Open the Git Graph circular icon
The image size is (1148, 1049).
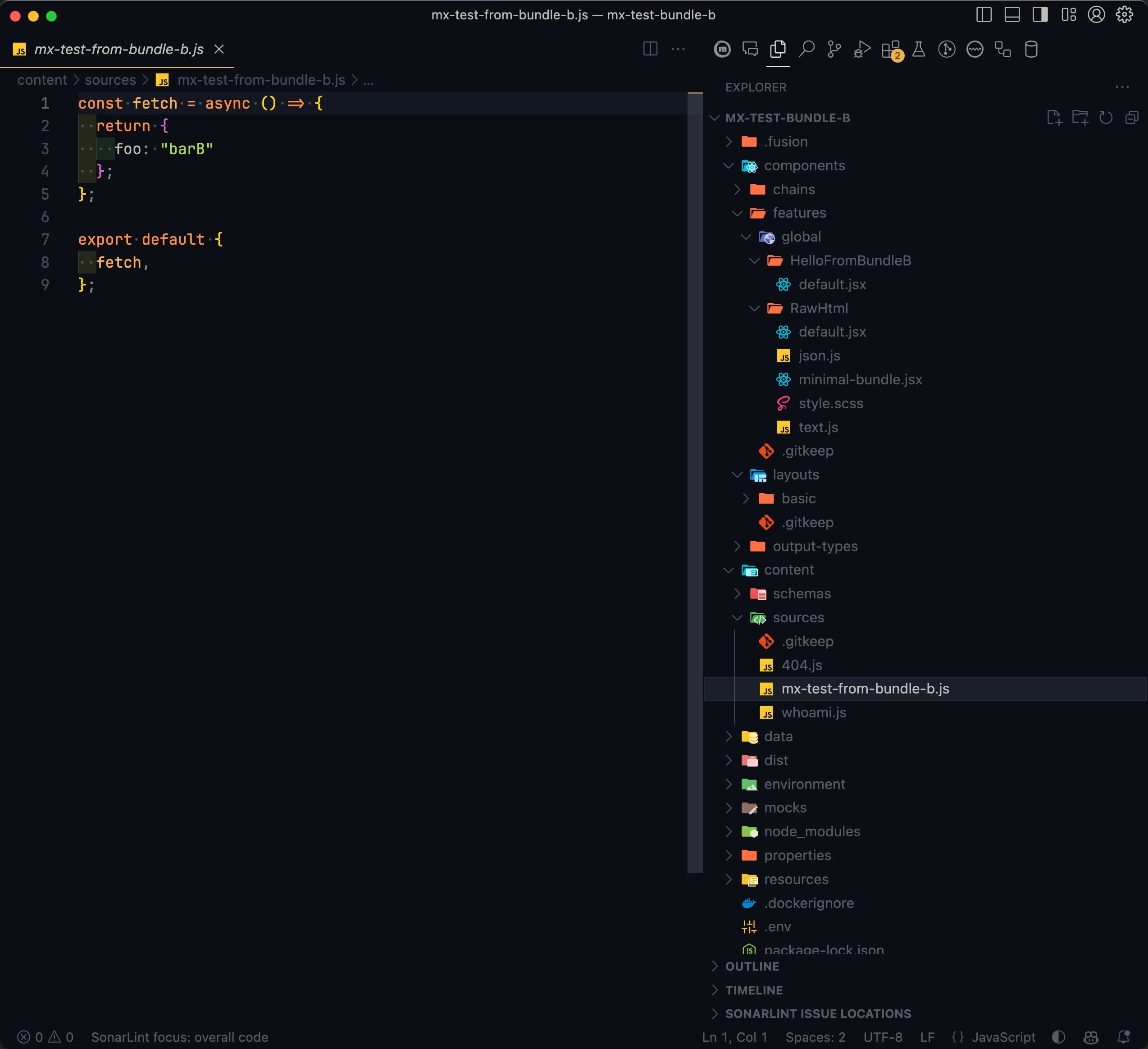(947, 50)
